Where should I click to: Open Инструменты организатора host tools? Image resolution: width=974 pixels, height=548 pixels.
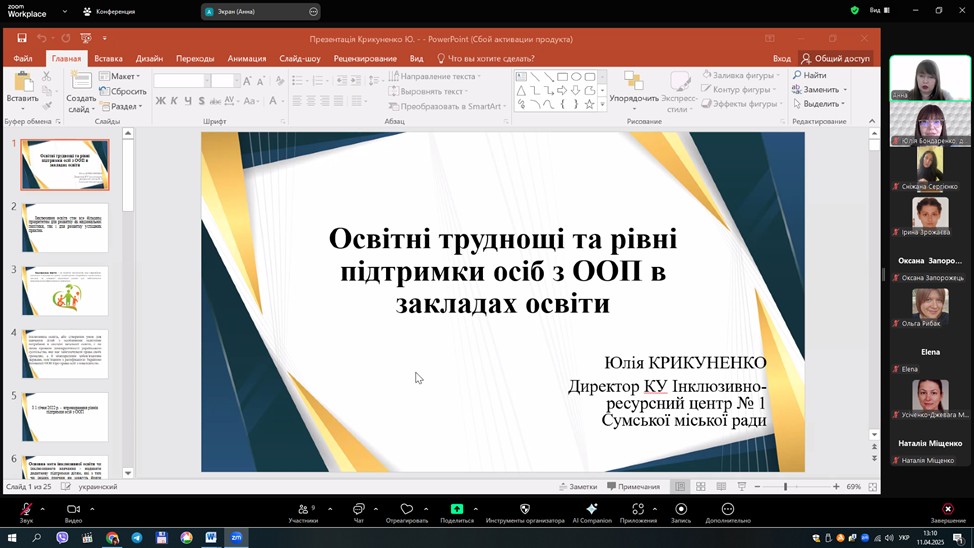coord(525,510)
